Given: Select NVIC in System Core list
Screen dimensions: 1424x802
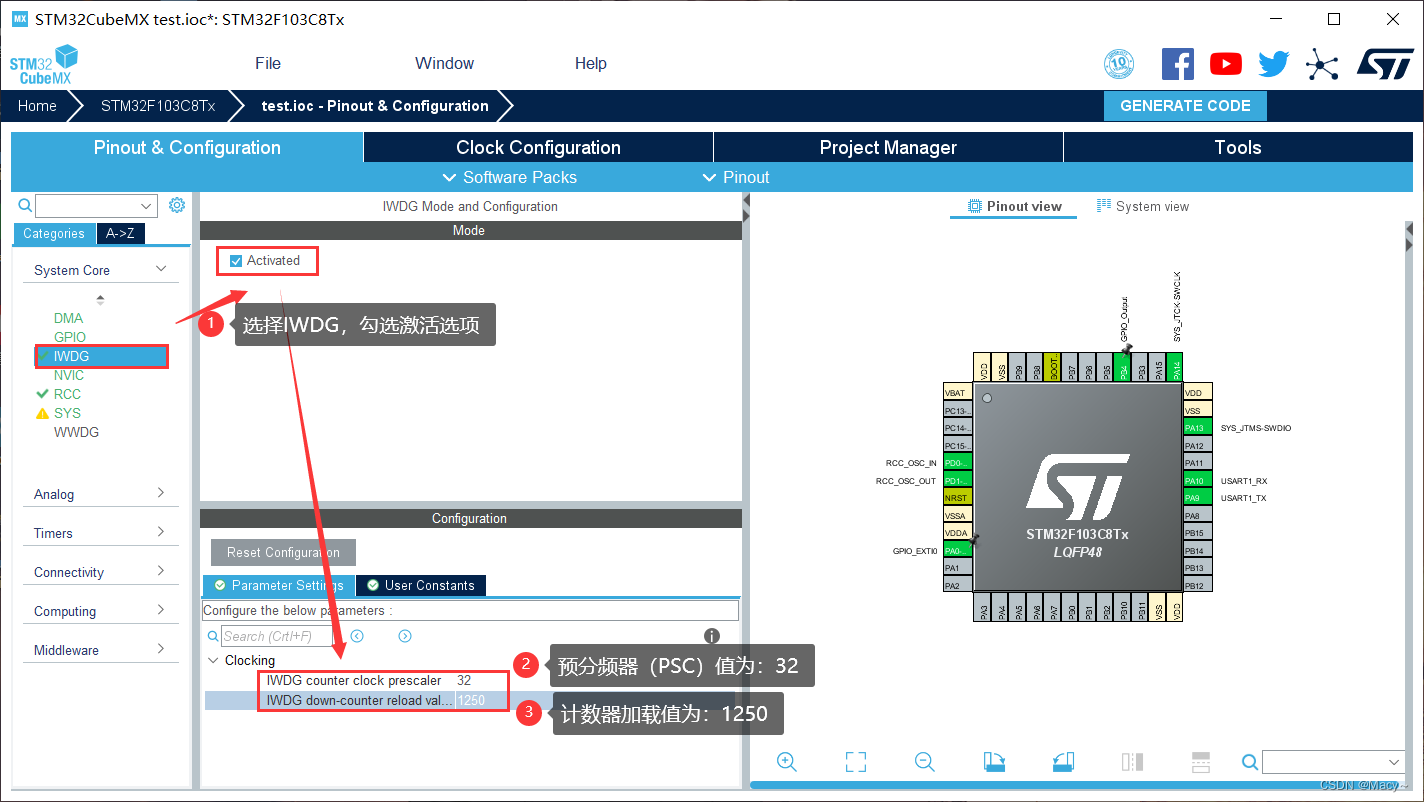Looking at the screenshot, I should (x=69, y=375).
